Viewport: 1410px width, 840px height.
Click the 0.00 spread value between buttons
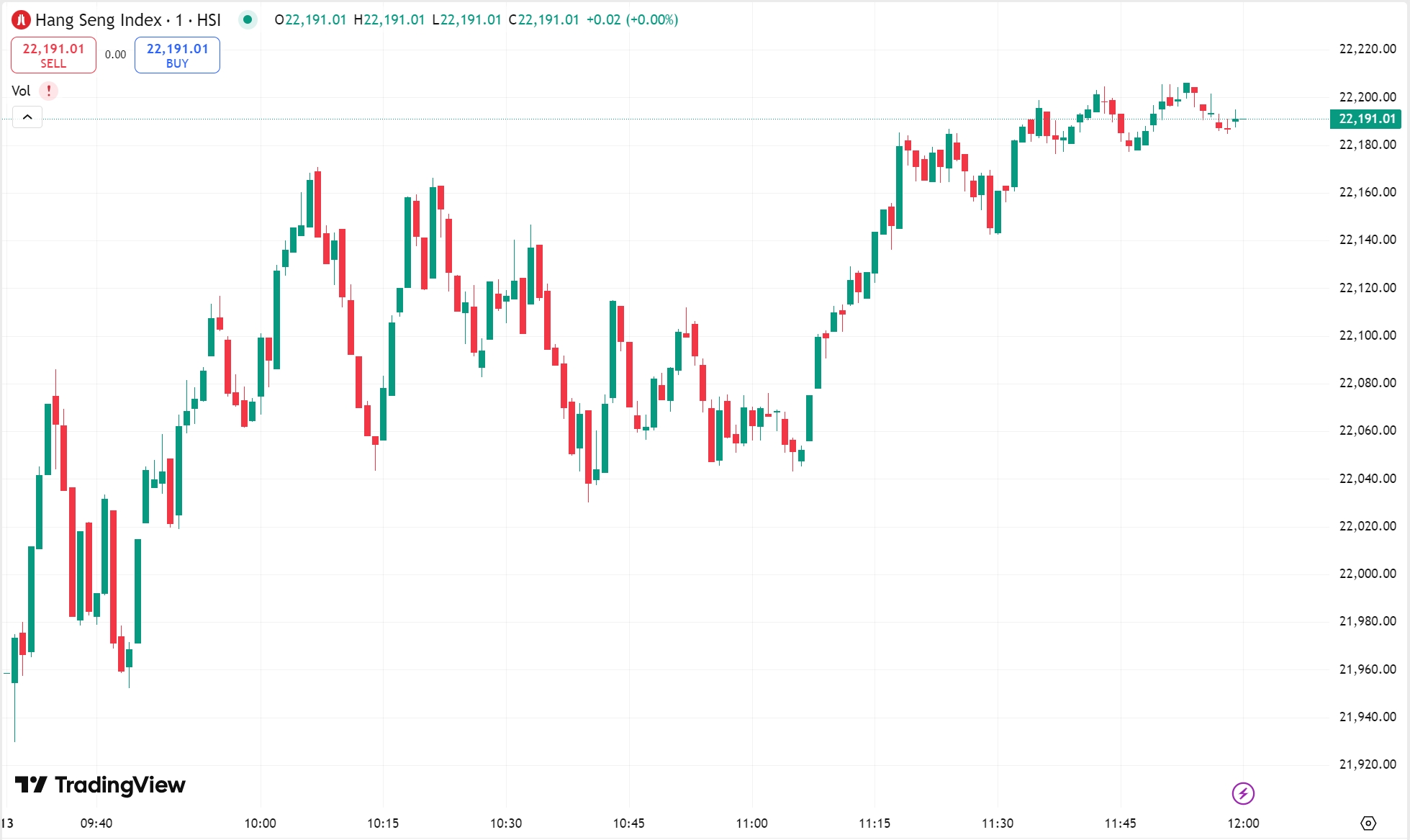114,54
